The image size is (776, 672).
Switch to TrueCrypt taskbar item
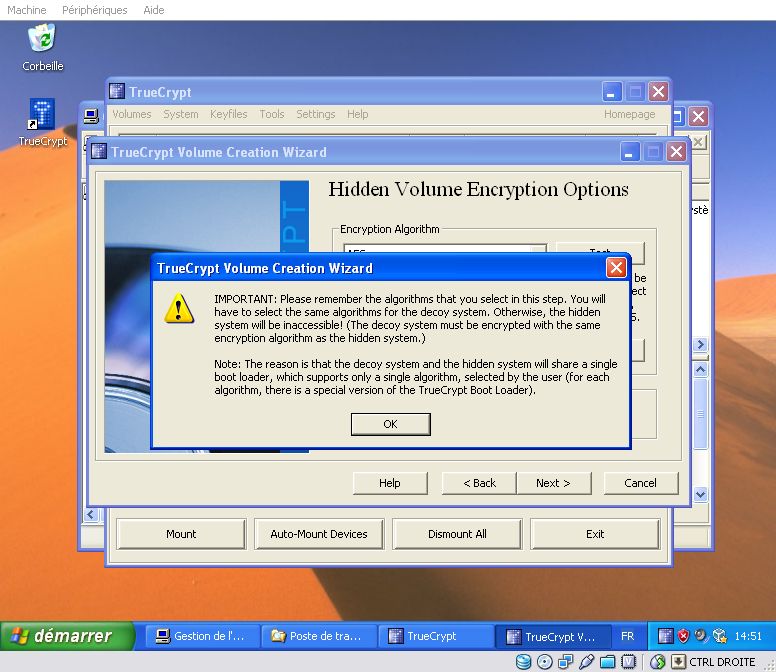[436, 636]
